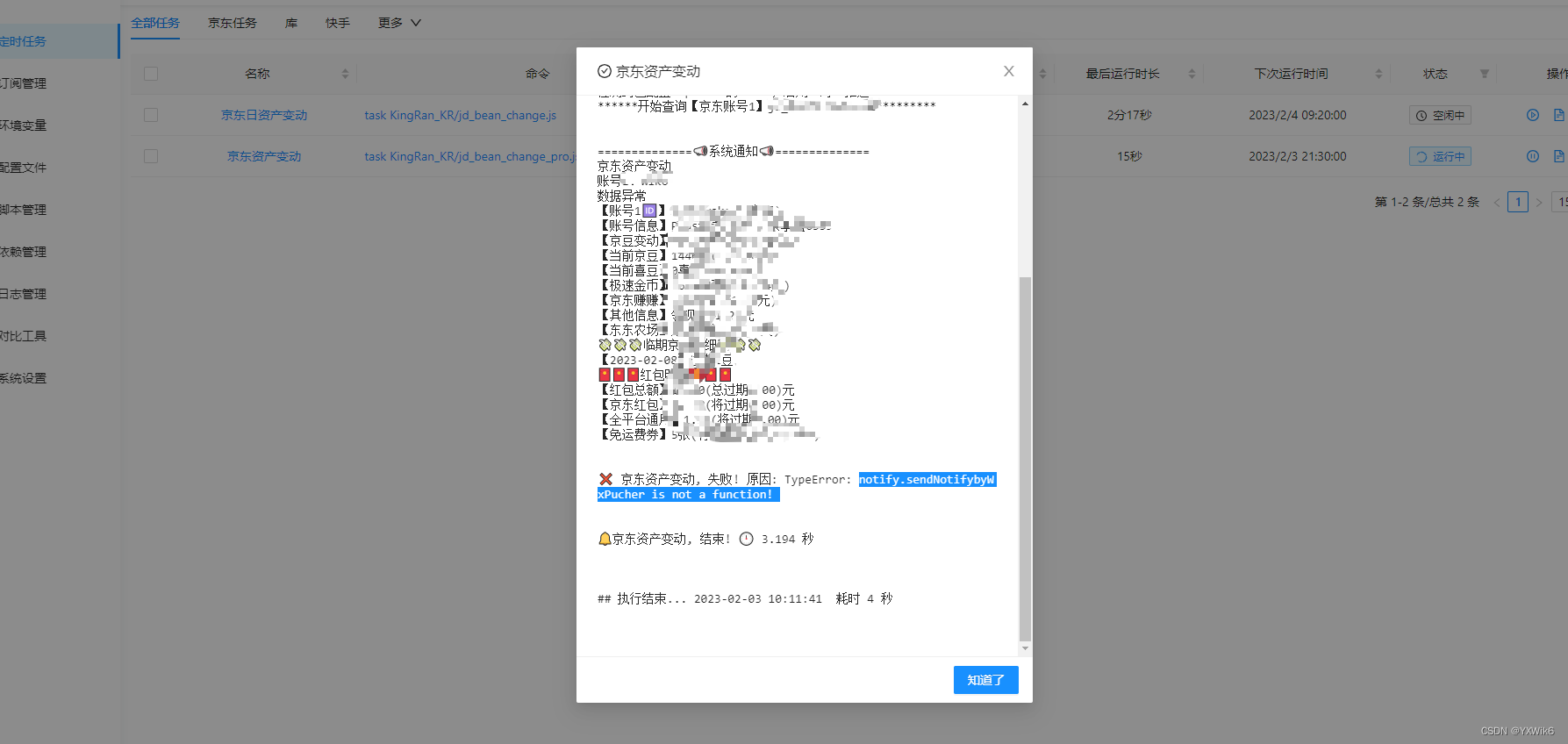Open the 快手 tab
The image size is (1568, 744).
tap(338, 23)
